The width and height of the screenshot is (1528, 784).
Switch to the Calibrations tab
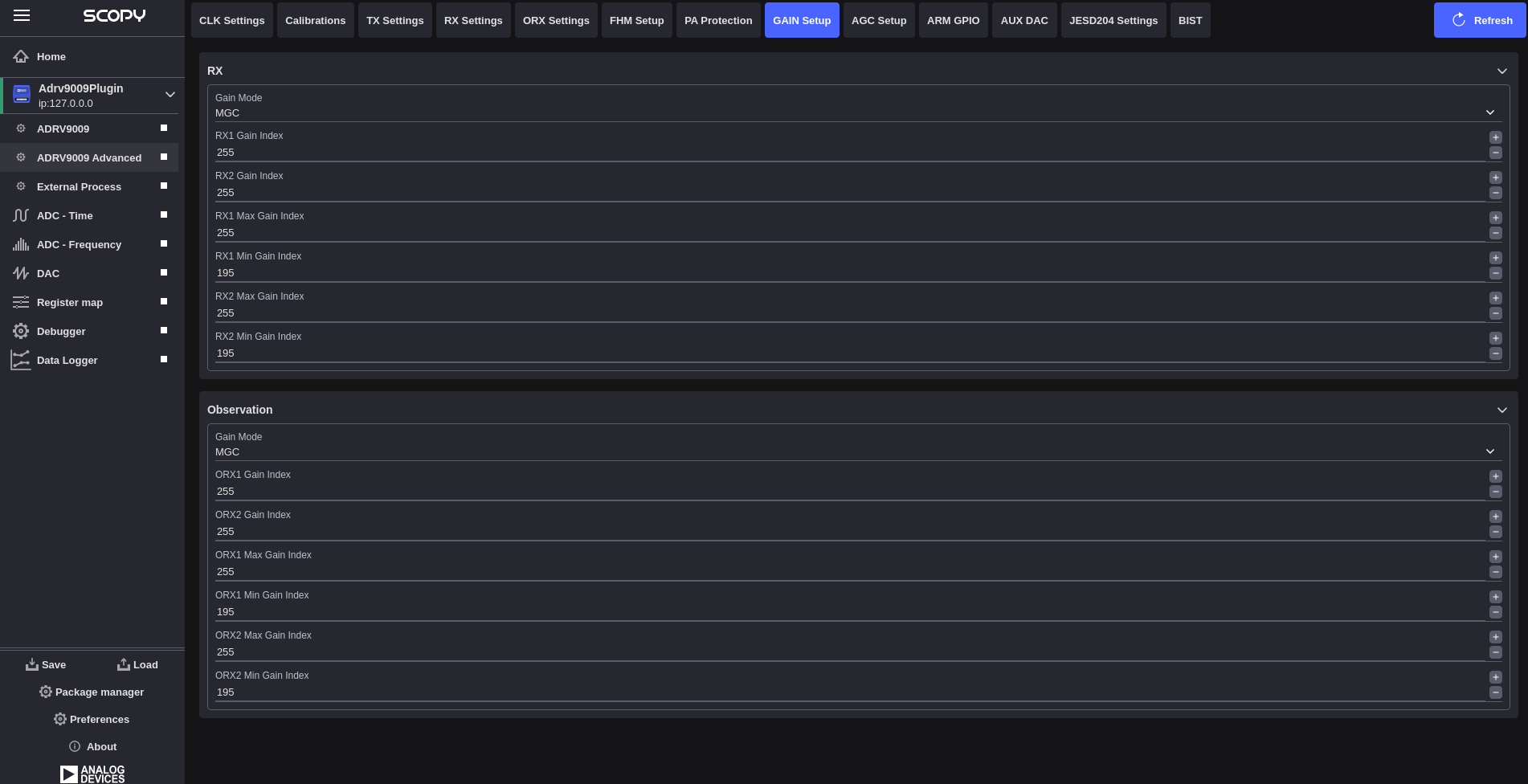[316, 20]
